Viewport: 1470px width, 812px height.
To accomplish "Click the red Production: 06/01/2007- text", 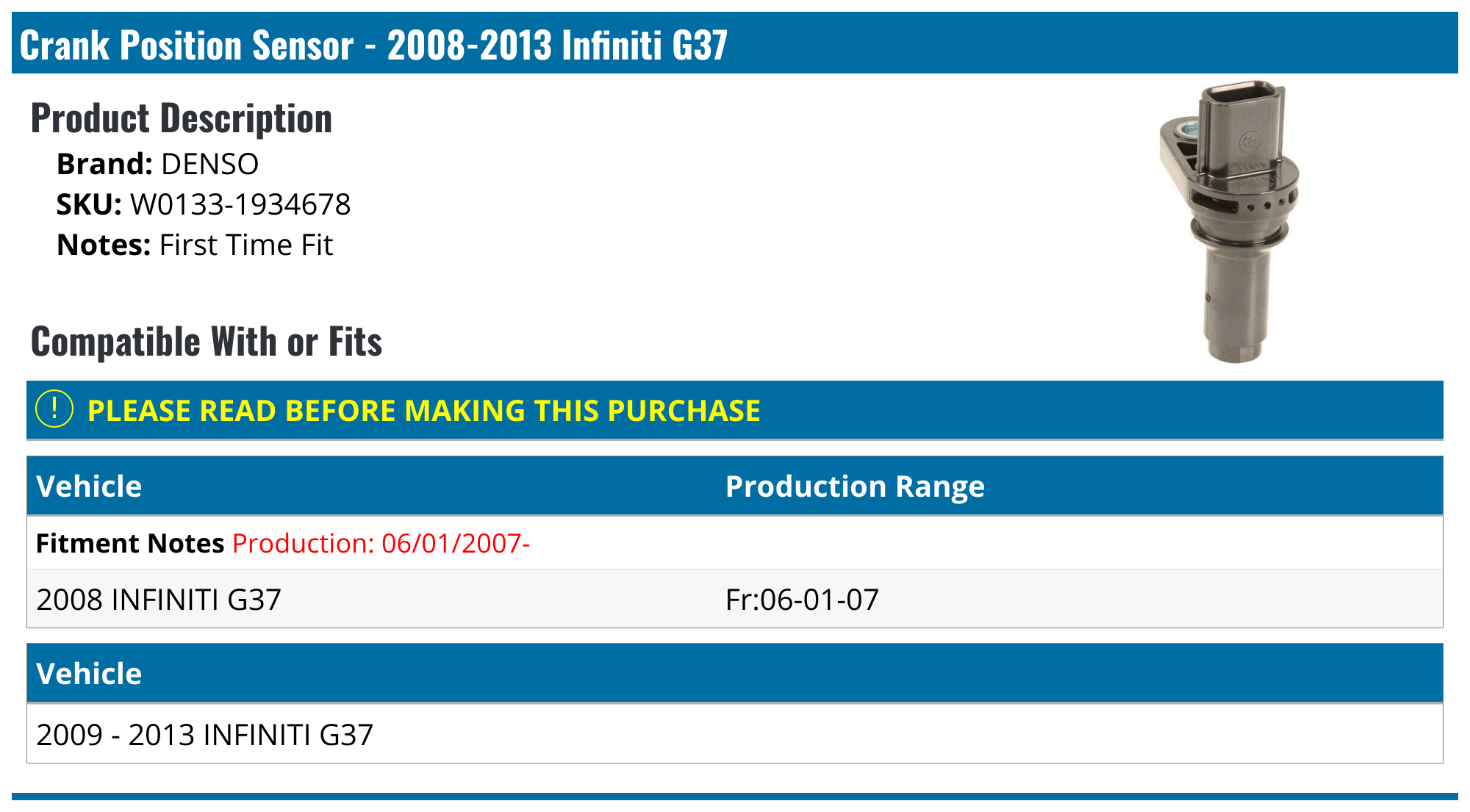I will (x=381, y=543).
